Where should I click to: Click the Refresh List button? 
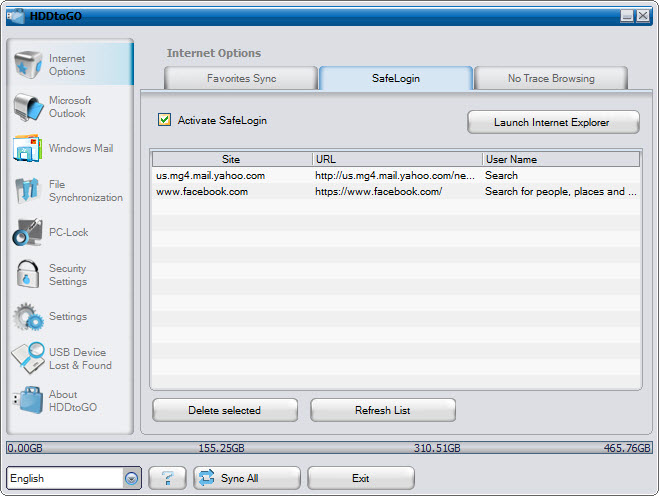pyautogui.click(x=383, y=410)
